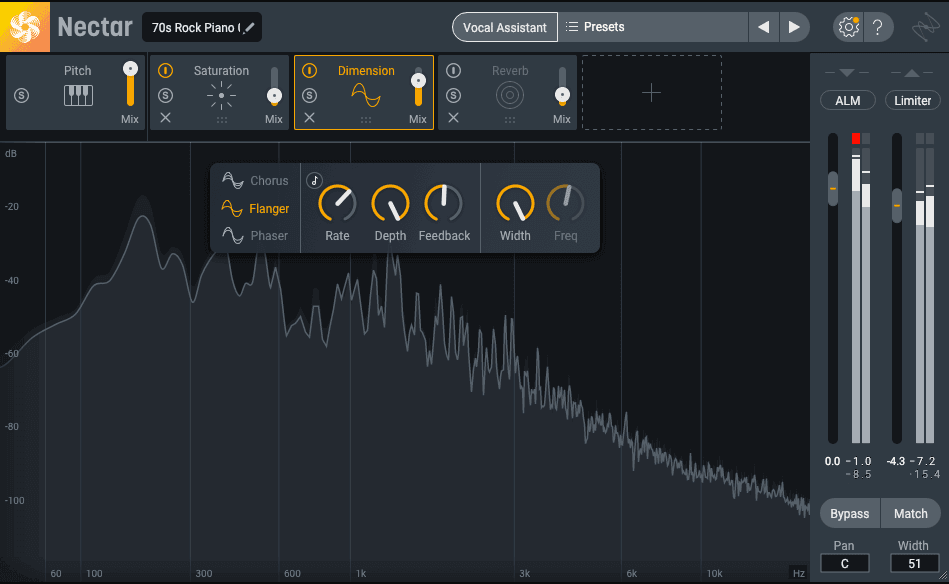Click the input peak -1.0 readout
This screenshot has width=949, height=584.
[x=859, y=461]
